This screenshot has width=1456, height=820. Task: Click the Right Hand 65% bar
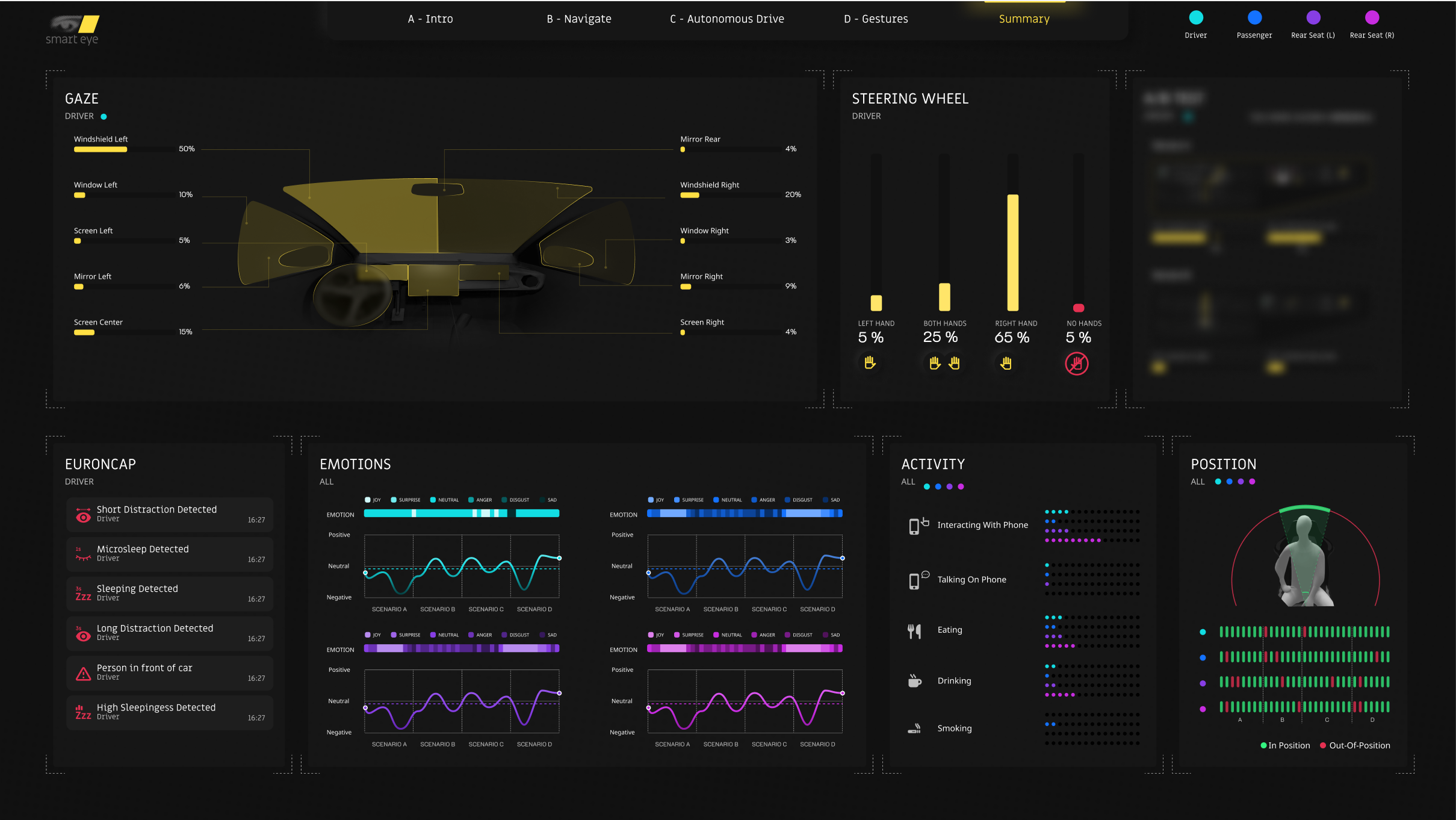1012,252
